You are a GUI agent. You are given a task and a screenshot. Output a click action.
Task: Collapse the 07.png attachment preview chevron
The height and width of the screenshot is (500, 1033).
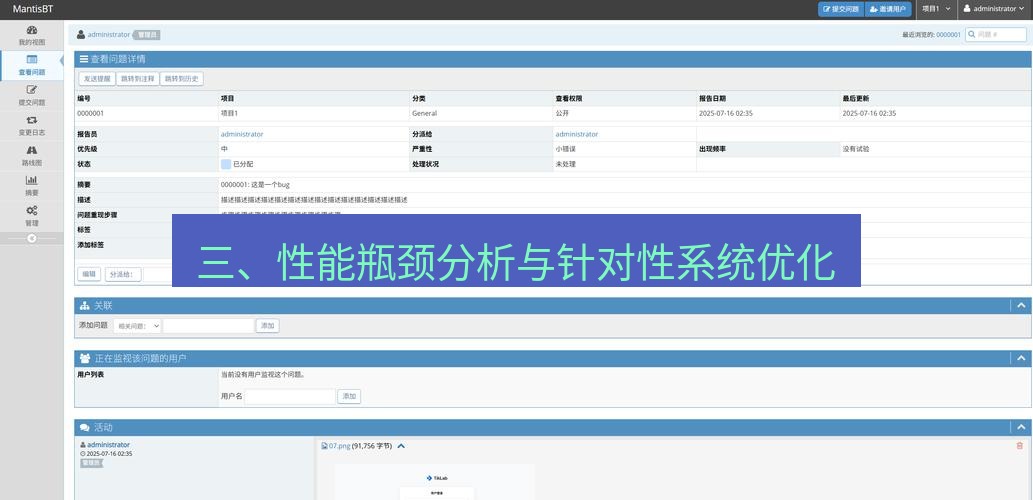401,446
